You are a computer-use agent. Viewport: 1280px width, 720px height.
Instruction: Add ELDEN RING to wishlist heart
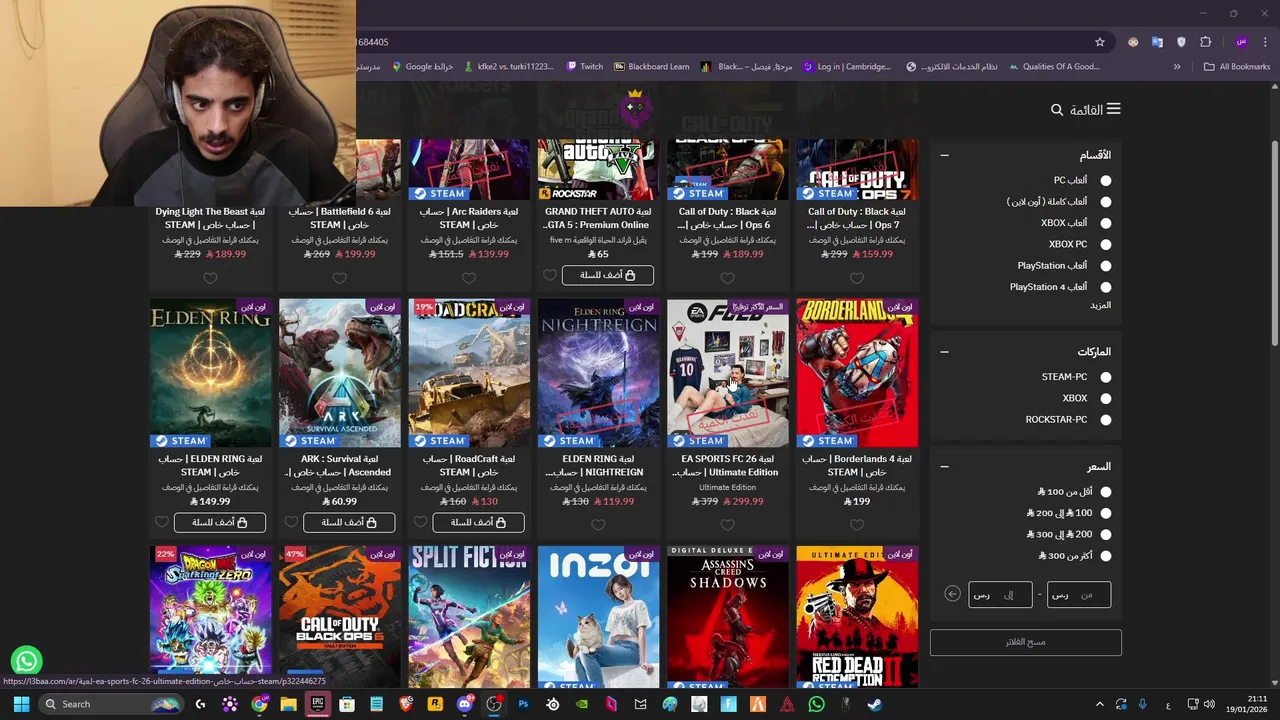[x=162, y=522]
